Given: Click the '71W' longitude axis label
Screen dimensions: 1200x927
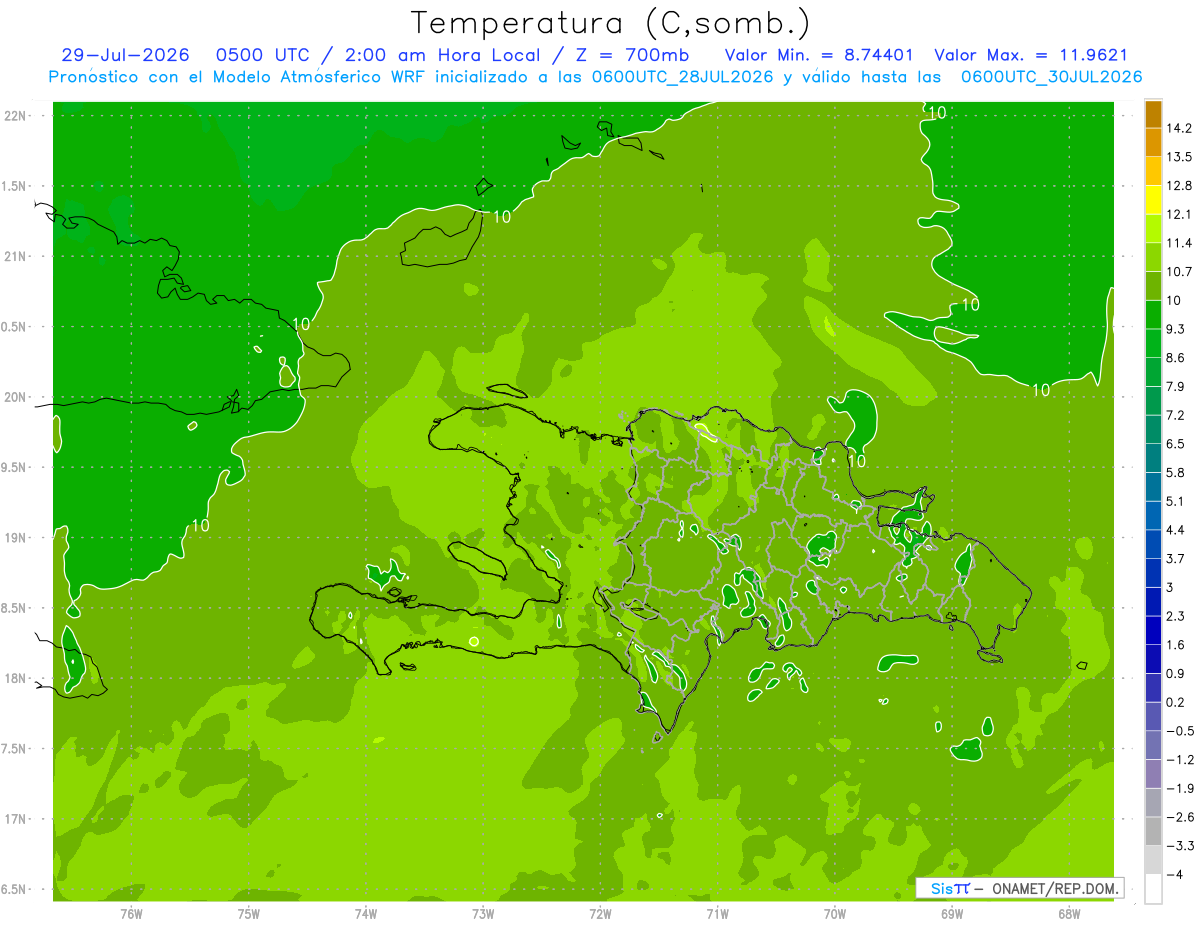Looking at the screenshot, I should point(717,913).
